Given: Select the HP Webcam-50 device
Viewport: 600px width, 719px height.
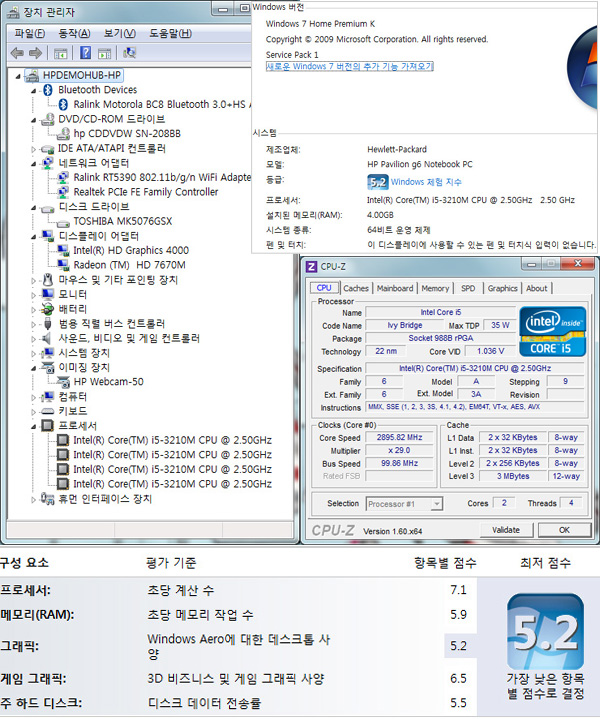Looking at the screenshot, I should click(108, 382).
